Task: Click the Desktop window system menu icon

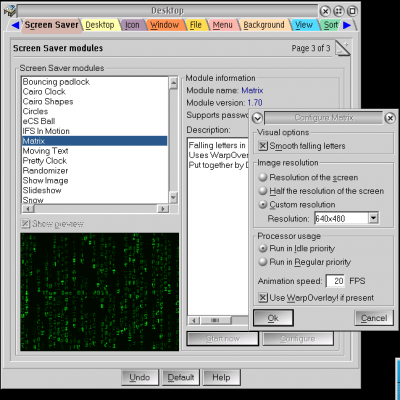Action: pos(10,11)
